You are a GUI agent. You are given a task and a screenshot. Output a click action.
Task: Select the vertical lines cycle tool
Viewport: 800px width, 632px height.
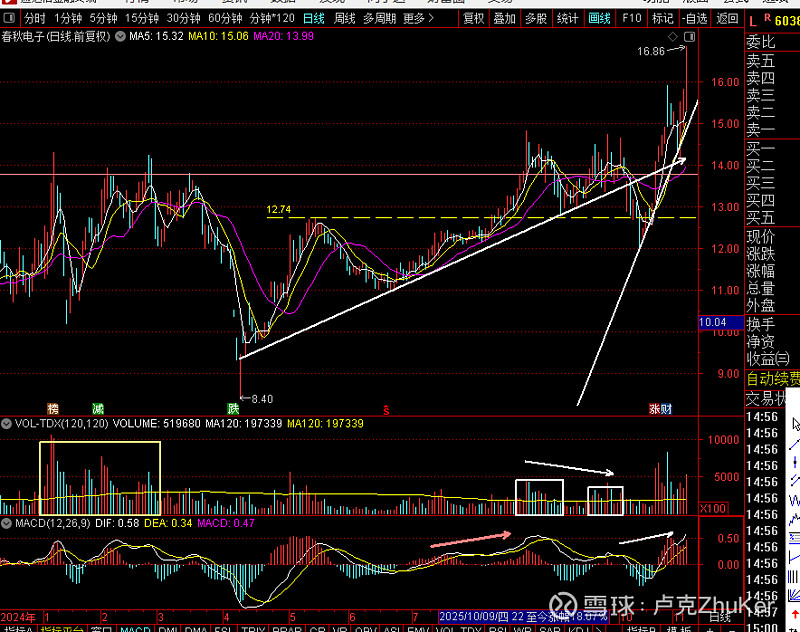(x=794, y=577)
